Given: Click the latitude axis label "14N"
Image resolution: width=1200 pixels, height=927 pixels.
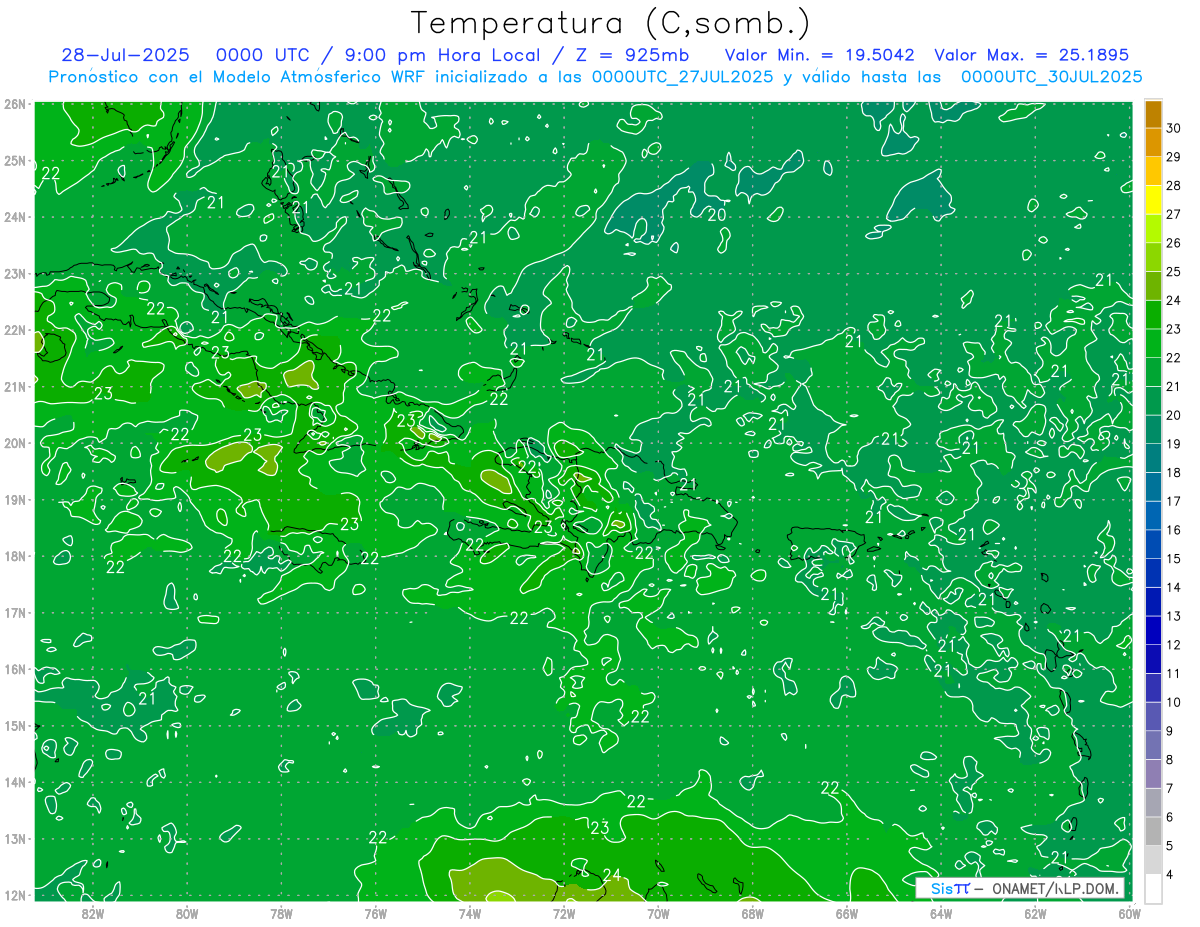Looking at the screenshot, I should [x=15, y=782].
